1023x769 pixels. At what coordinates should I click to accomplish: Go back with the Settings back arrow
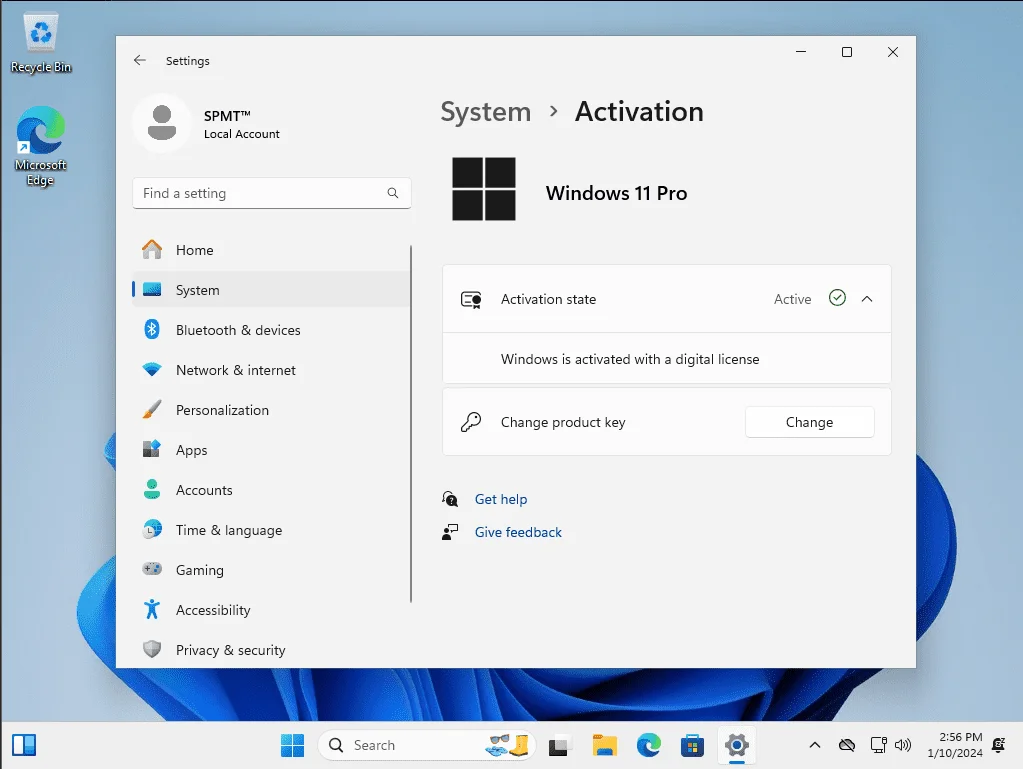(140, 60)
